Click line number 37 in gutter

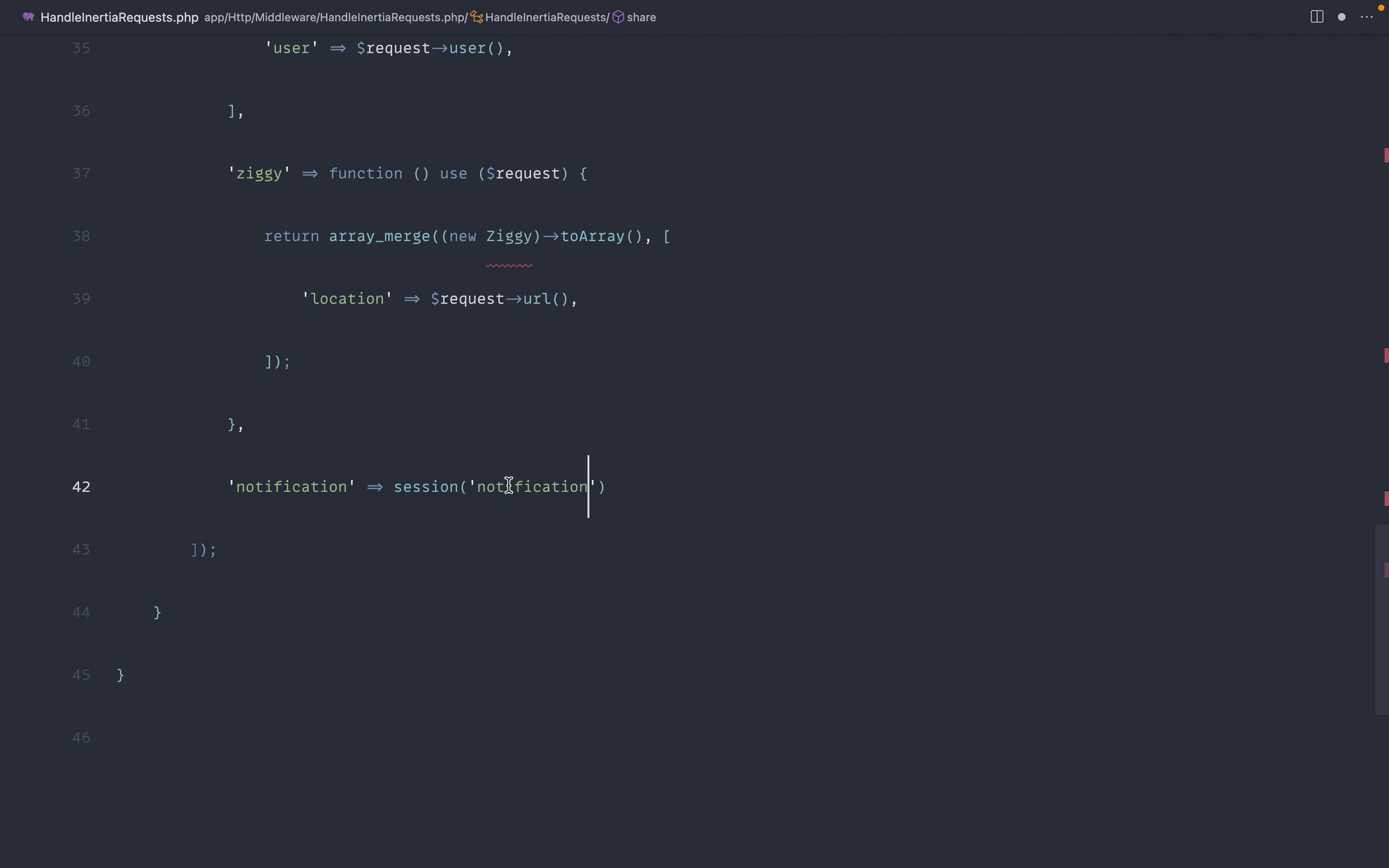[x=81, y=174]
